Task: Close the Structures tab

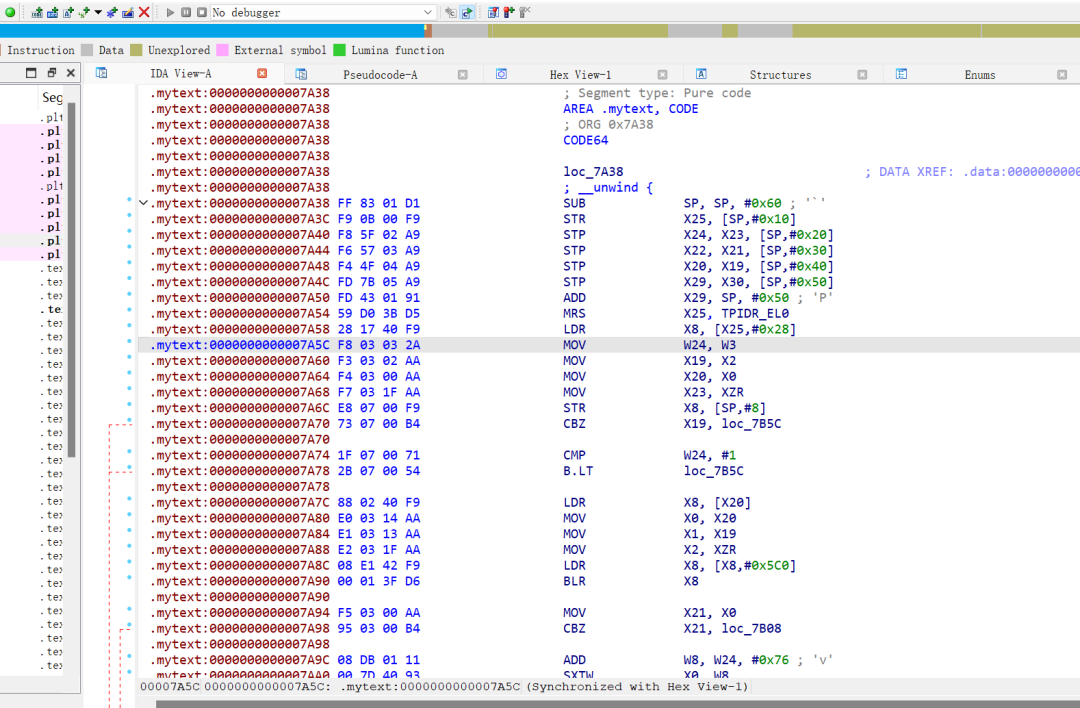Action: pos(862,74)
